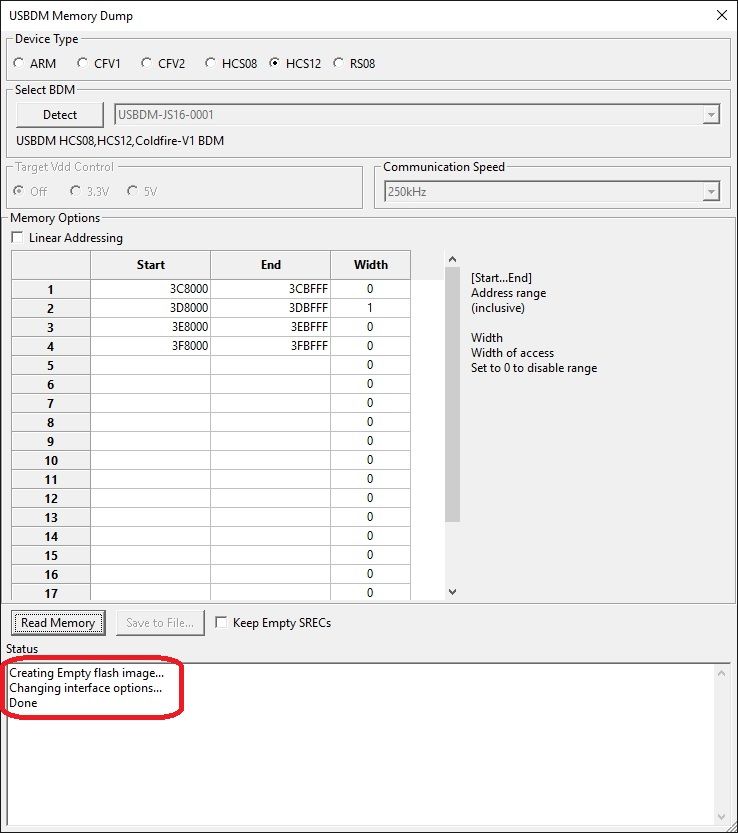The image size is (738, 833).
Task: Select the HCS12 device type
Action: tap(295, 63)
